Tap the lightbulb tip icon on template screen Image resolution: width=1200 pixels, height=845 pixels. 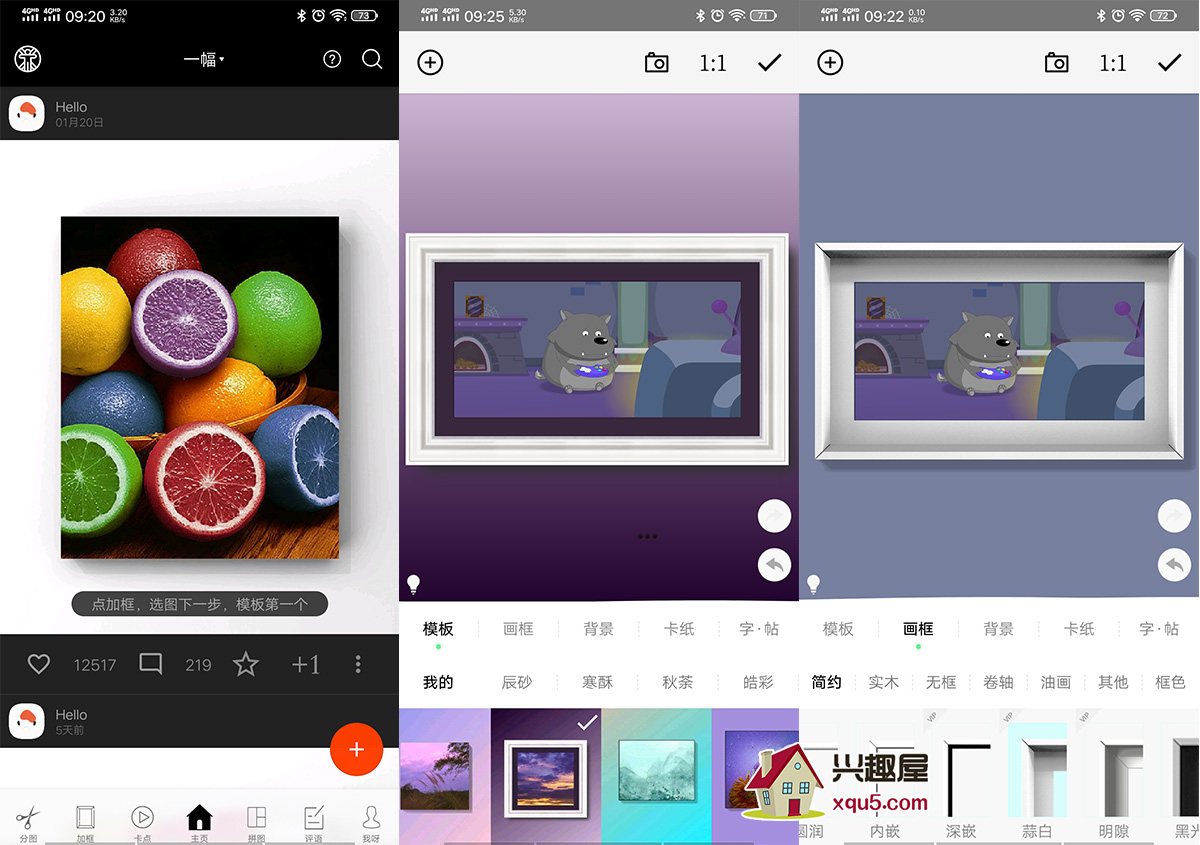pyautogui.click(x=413, y=584)
